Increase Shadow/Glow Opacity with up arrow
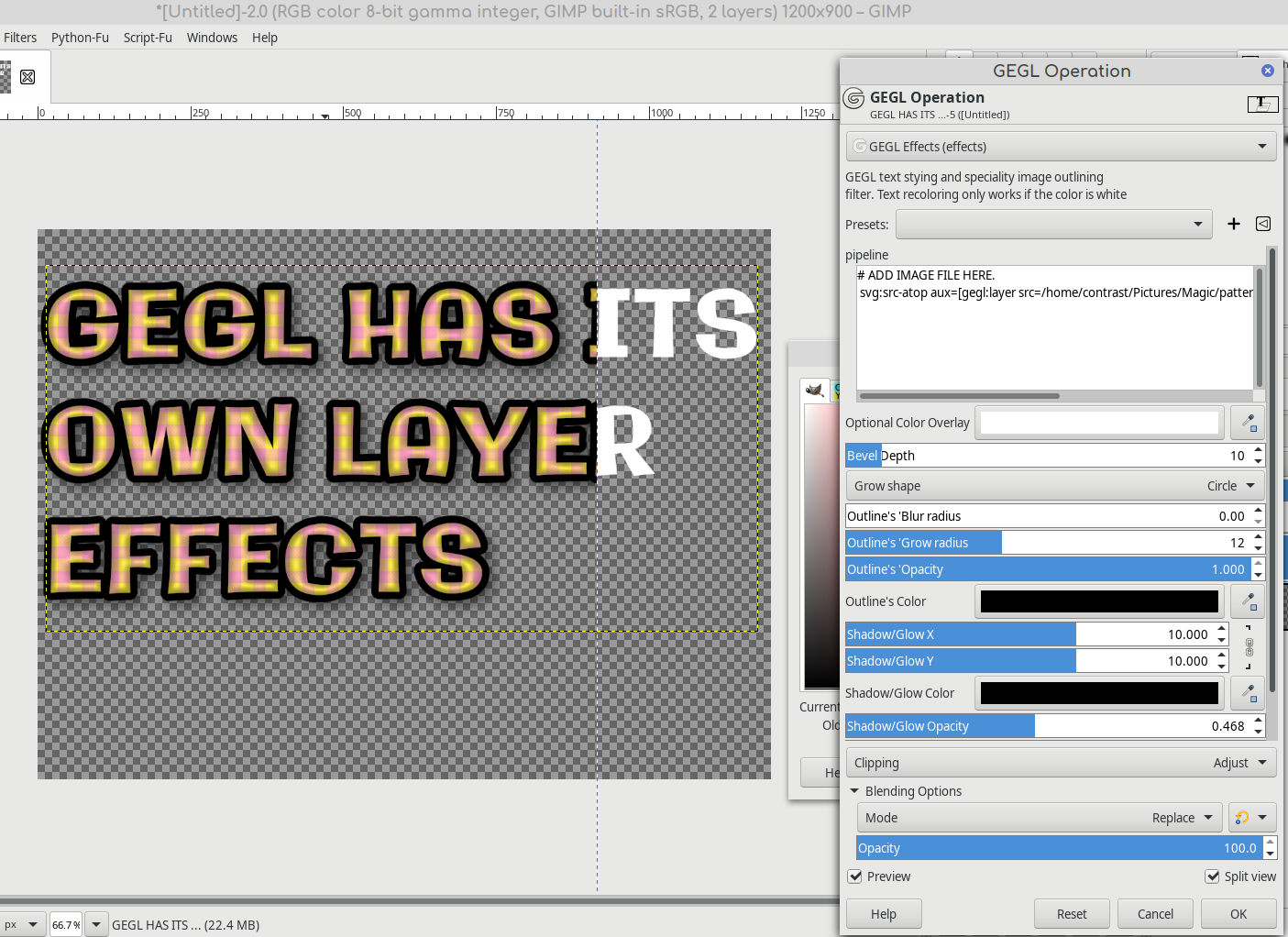Screen dimensions: 1288x937 (x=1258, y=721)
